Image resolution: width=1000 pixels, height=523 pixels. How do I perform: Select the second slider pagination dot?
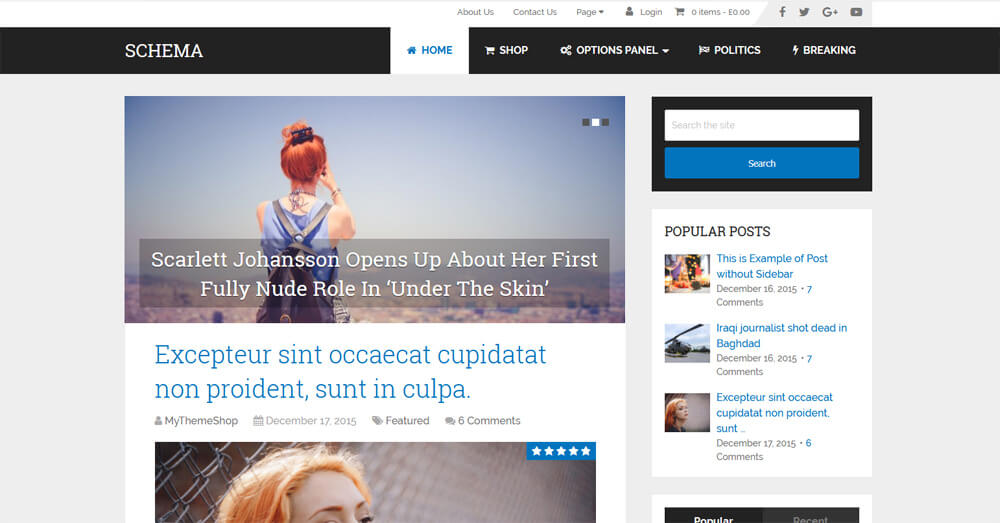(x=596, y=122)
